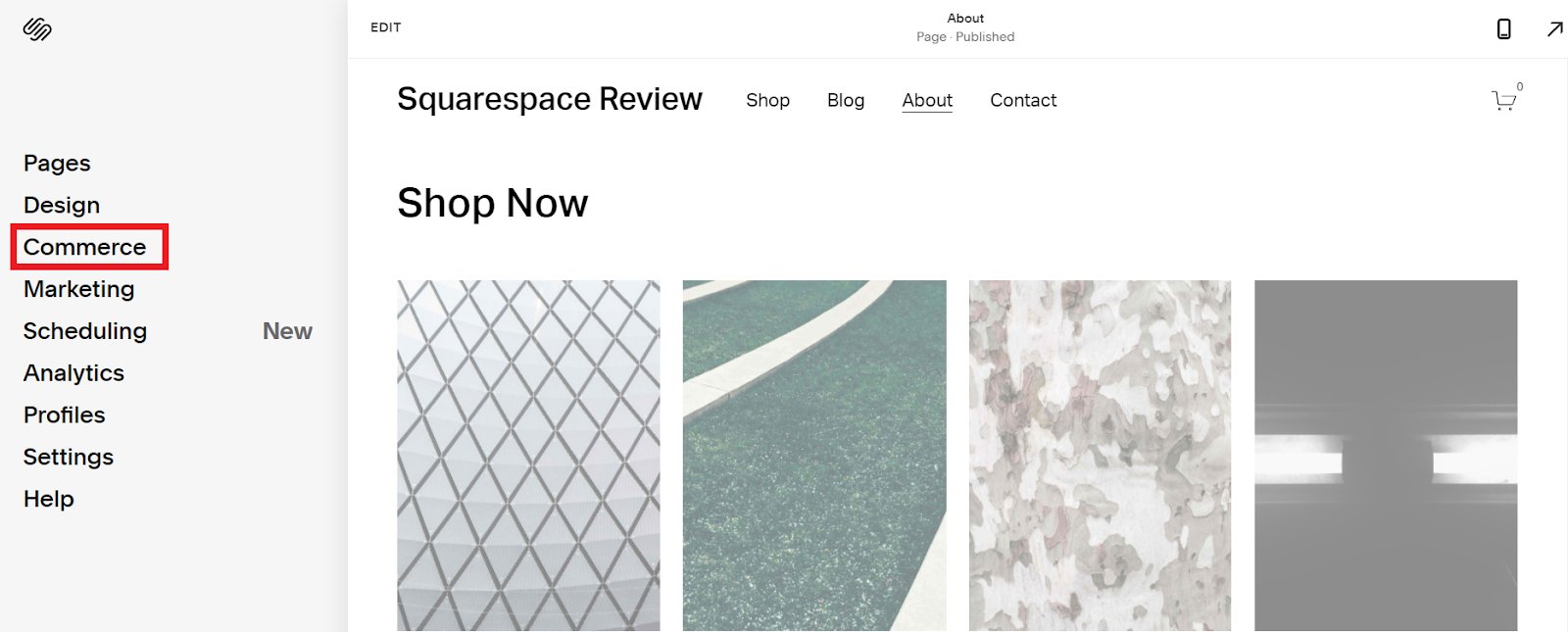Open the Blog navigation link
The image size is (1568, 632).
846,100
